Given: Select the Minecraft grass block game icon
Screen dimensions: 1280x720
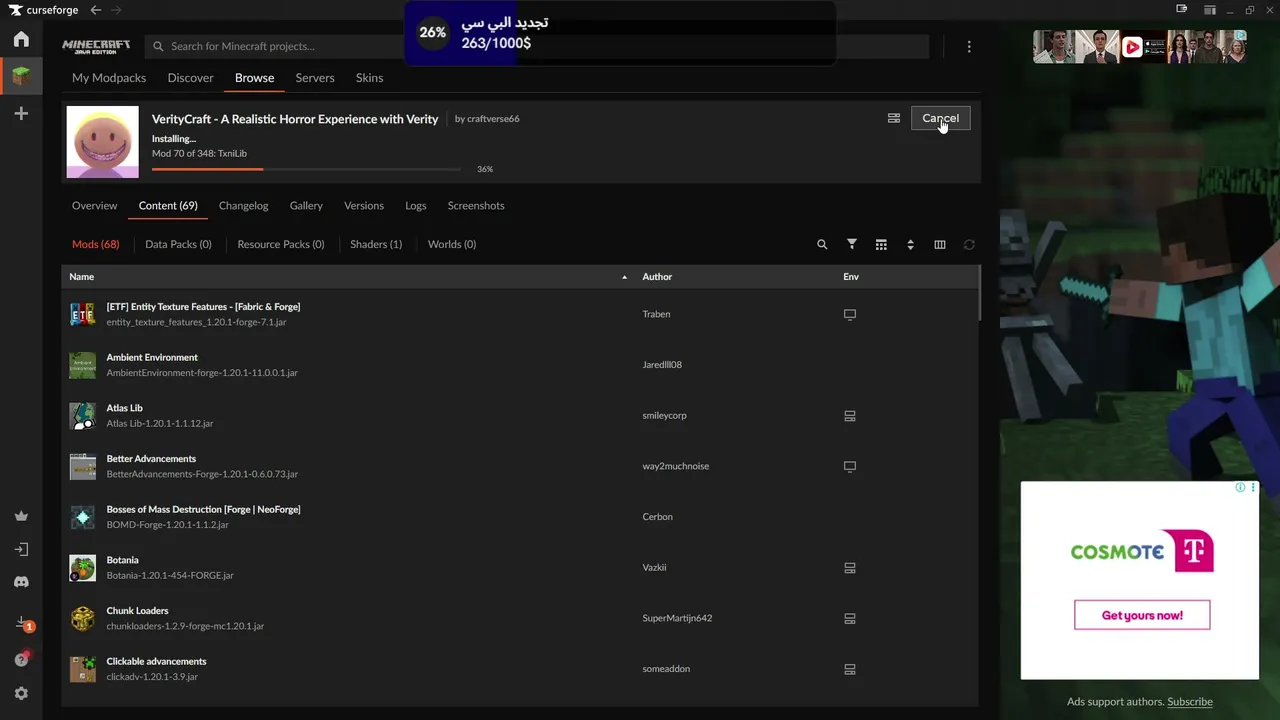Looking at the screenshot, I should 21,76.
